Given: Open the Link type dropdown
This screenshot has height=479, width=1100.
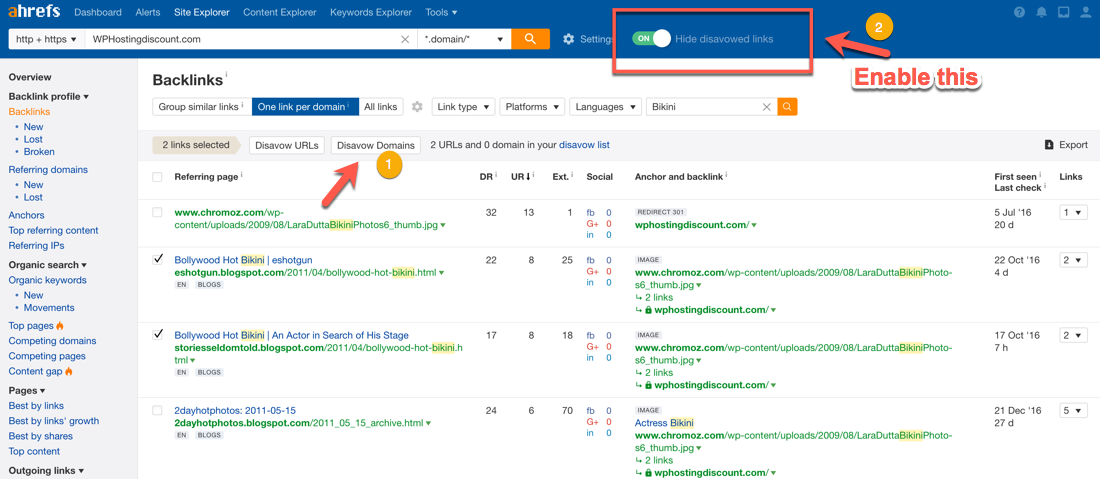Looking at the screenshot, I should coord(464,107).
